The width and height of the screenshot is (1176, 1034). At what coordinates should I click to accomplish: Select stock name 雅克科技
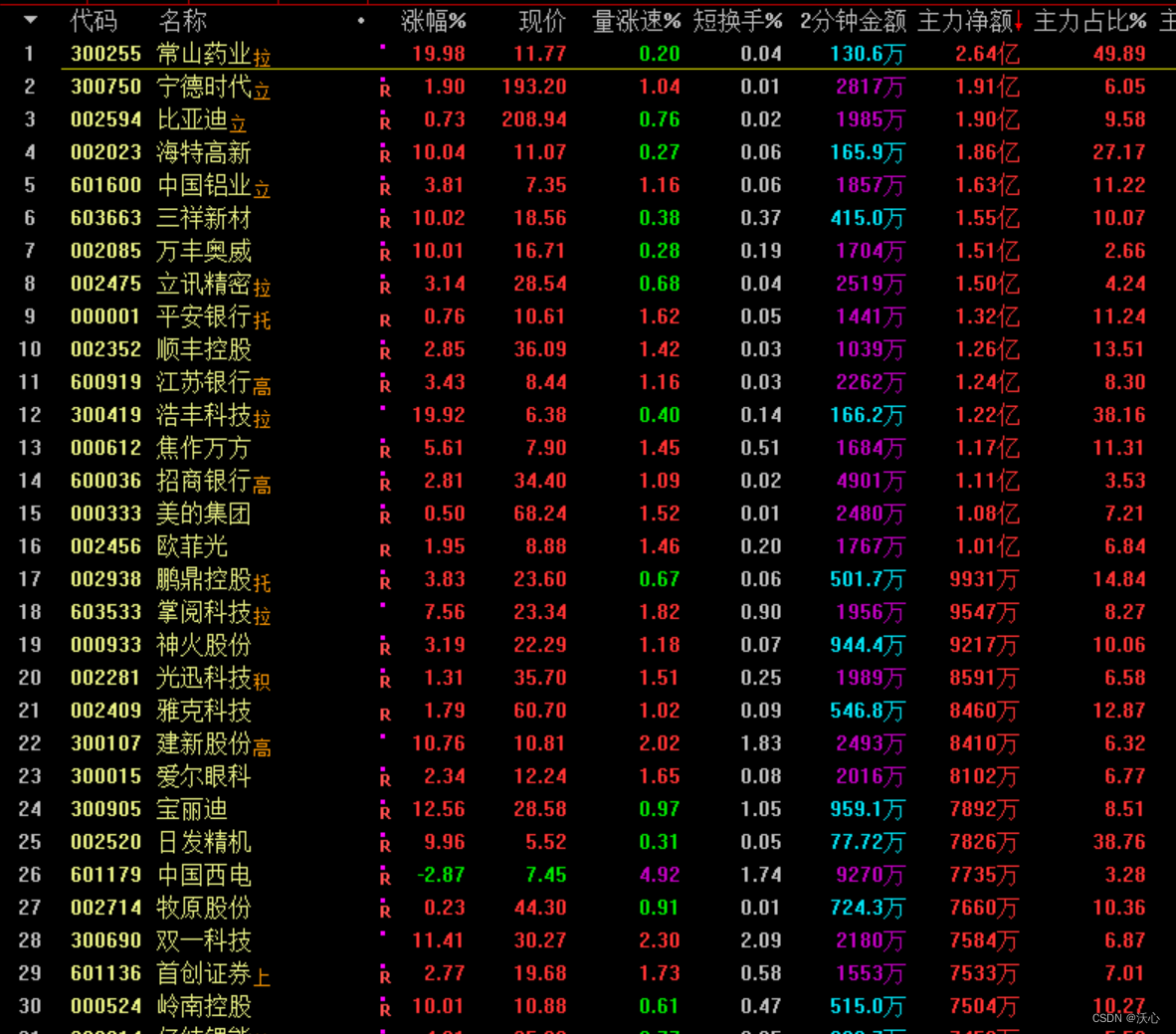tap(203, 711)
